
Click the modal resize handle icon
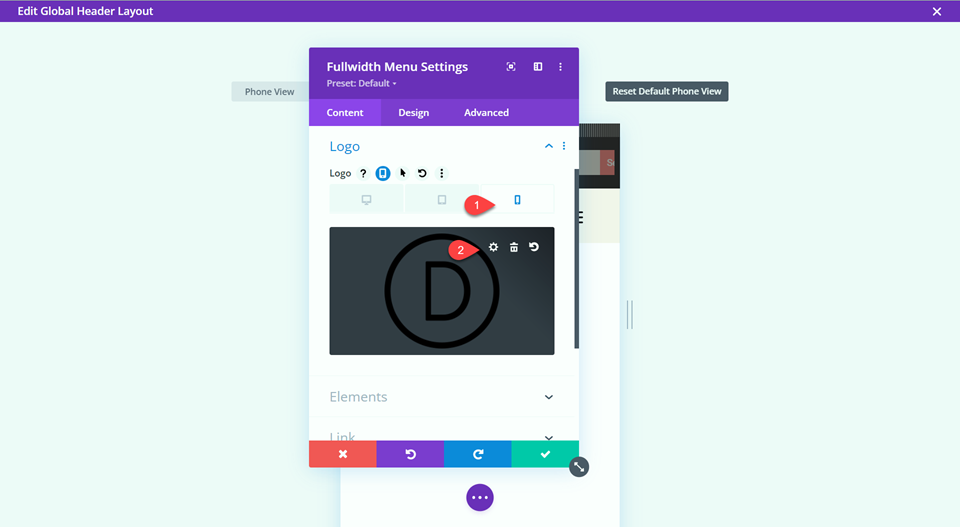[579, 467]
